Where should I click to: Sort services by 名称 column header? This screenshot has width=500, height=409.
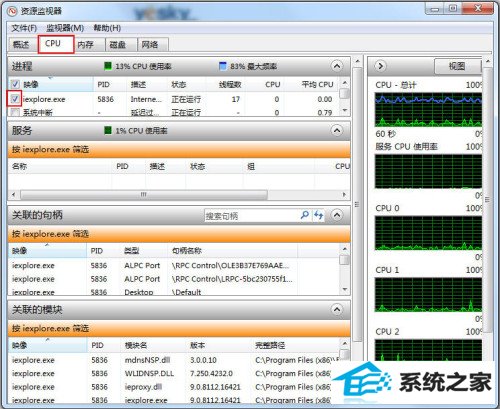tap(60, 166)
